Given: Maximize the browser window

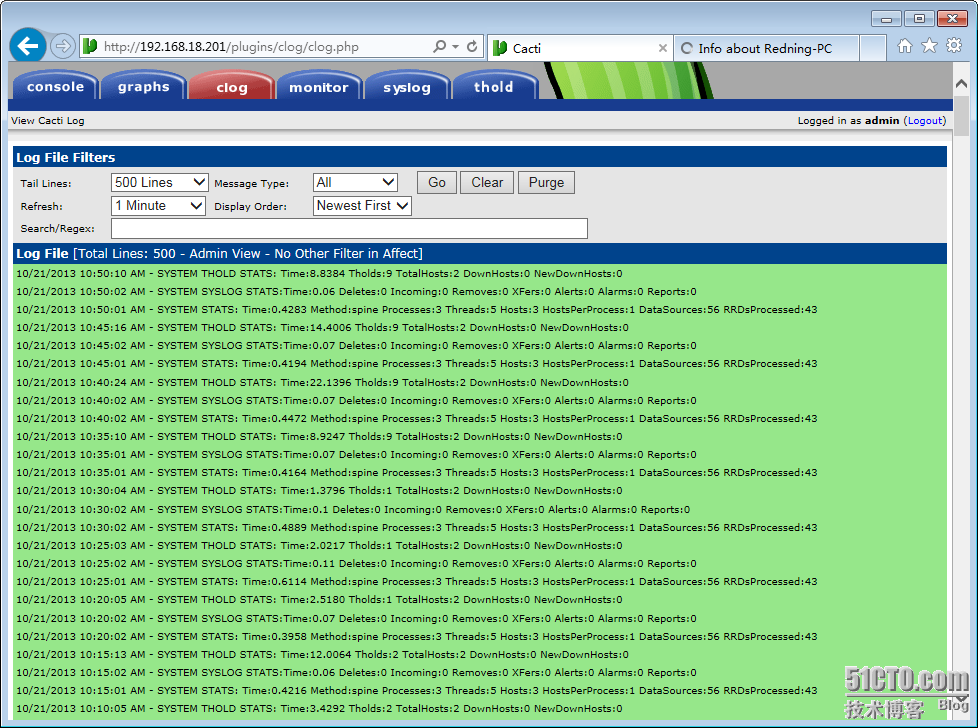Looking at the screenshot, I should (x=919, y=19).
